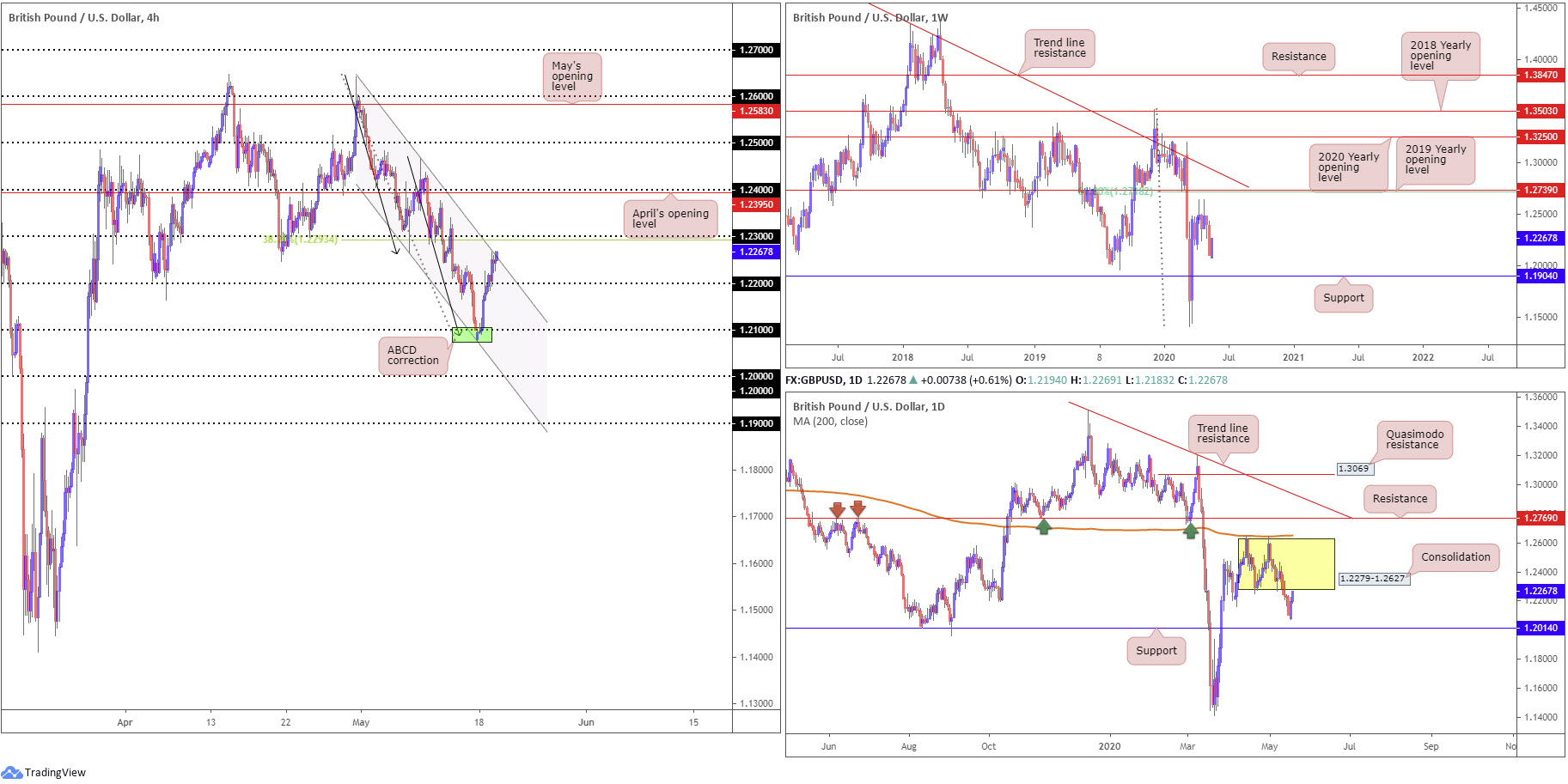The image size is (1568, 784).
Task: Click the 'British Pound / U.S. Dollar, 4h' title
Action: pos(84,17)
